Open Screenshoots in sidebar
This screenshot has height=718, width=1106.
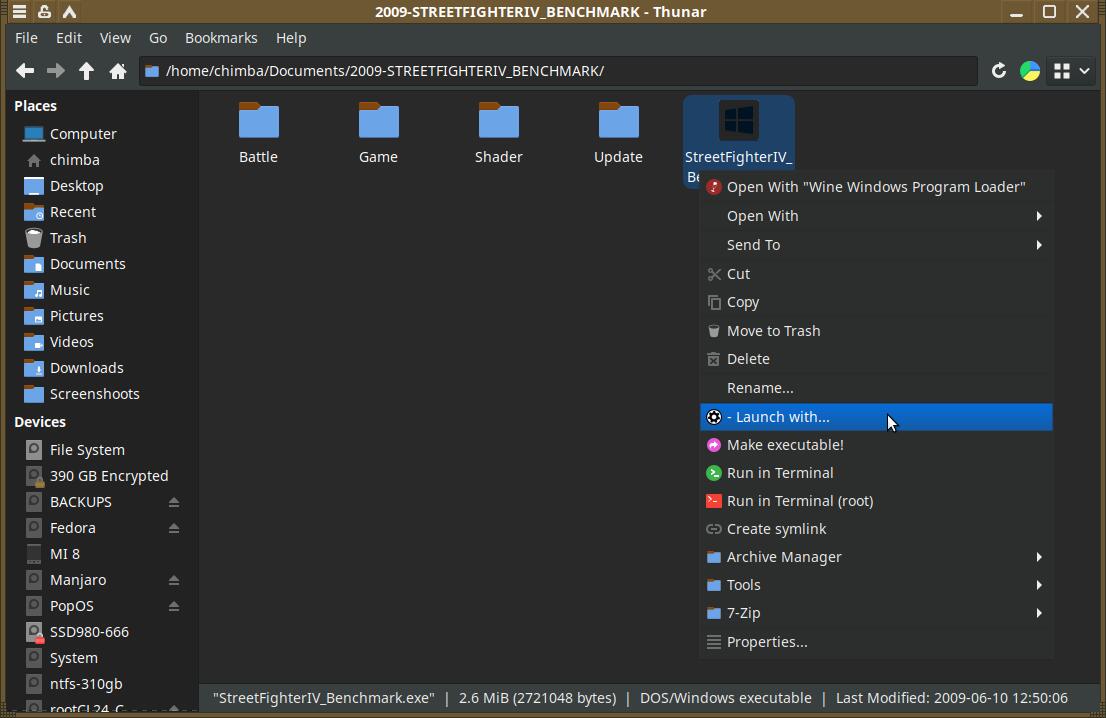[100, 395]
